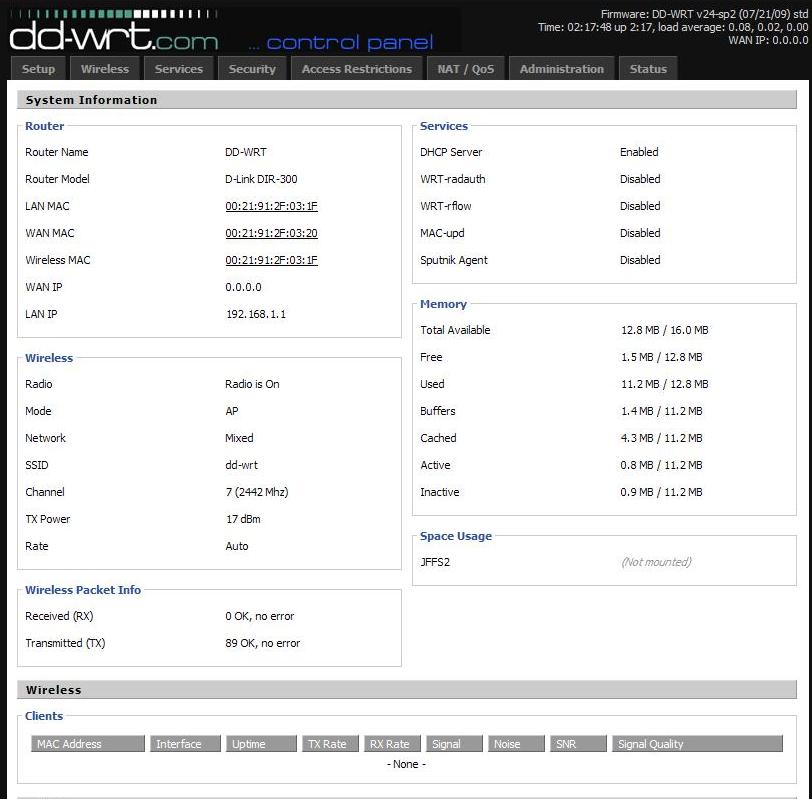
Task: Open the Access Restrictions tab
Action: [357, 69]
